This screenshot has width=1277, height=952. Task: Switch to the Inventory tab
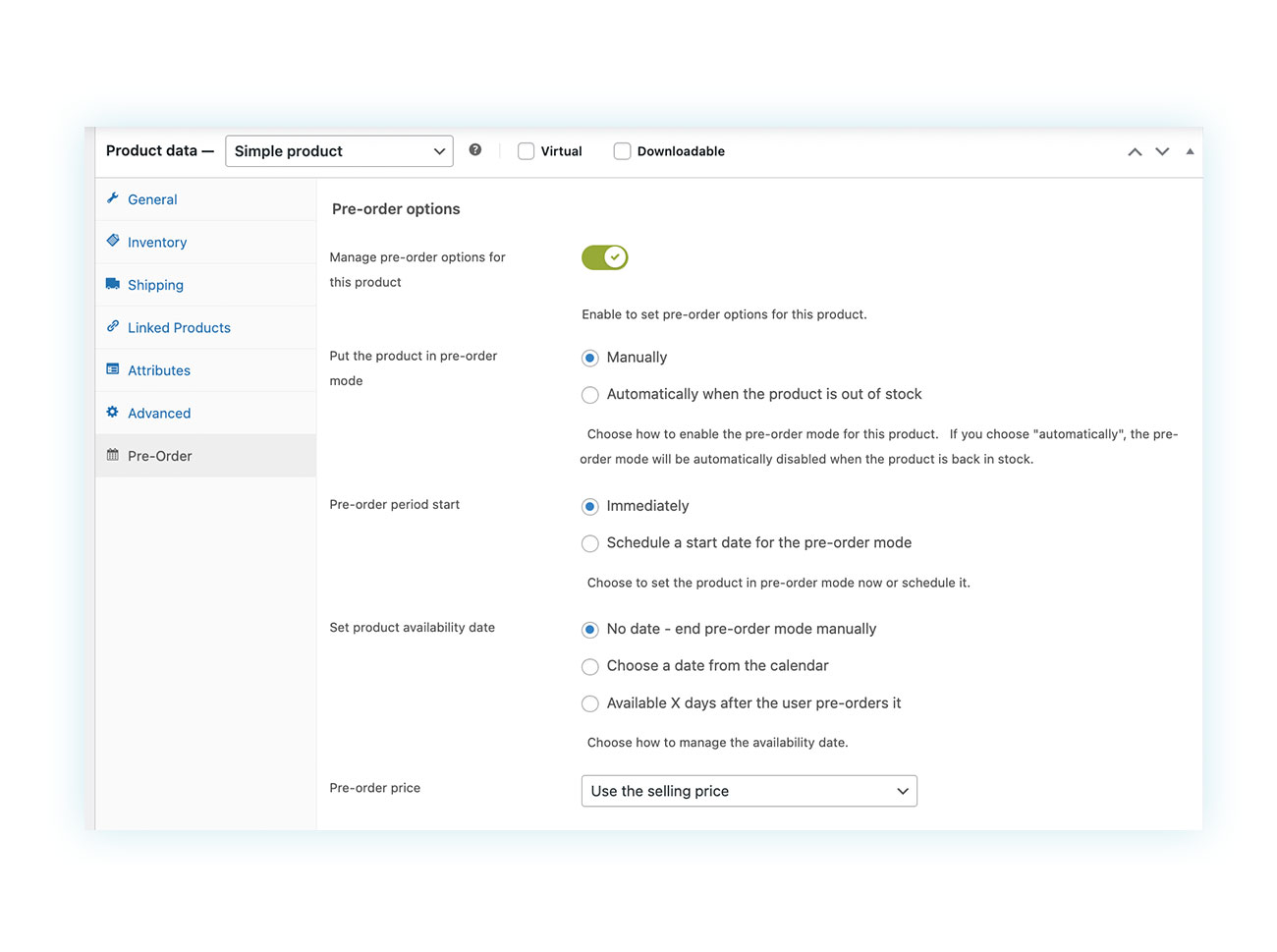[x=157, y=242]
